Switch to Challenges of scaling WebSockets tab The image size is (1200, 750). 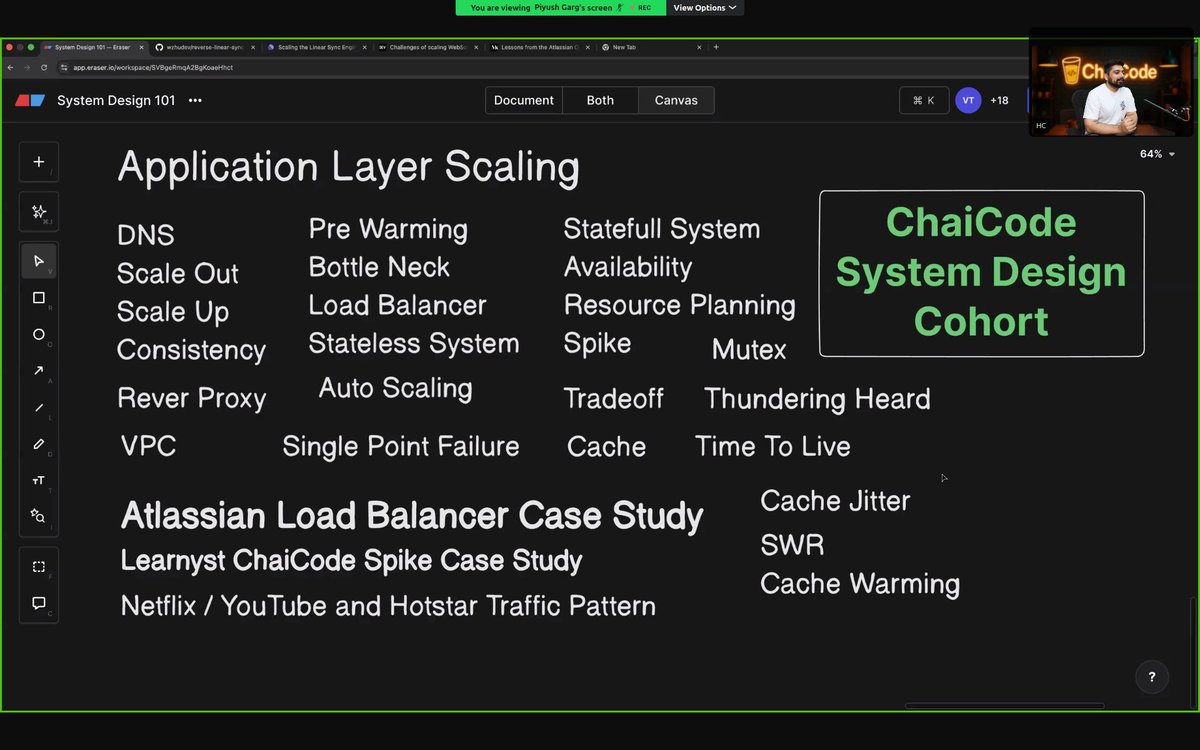pyautogui.click(x=428, y=47)
